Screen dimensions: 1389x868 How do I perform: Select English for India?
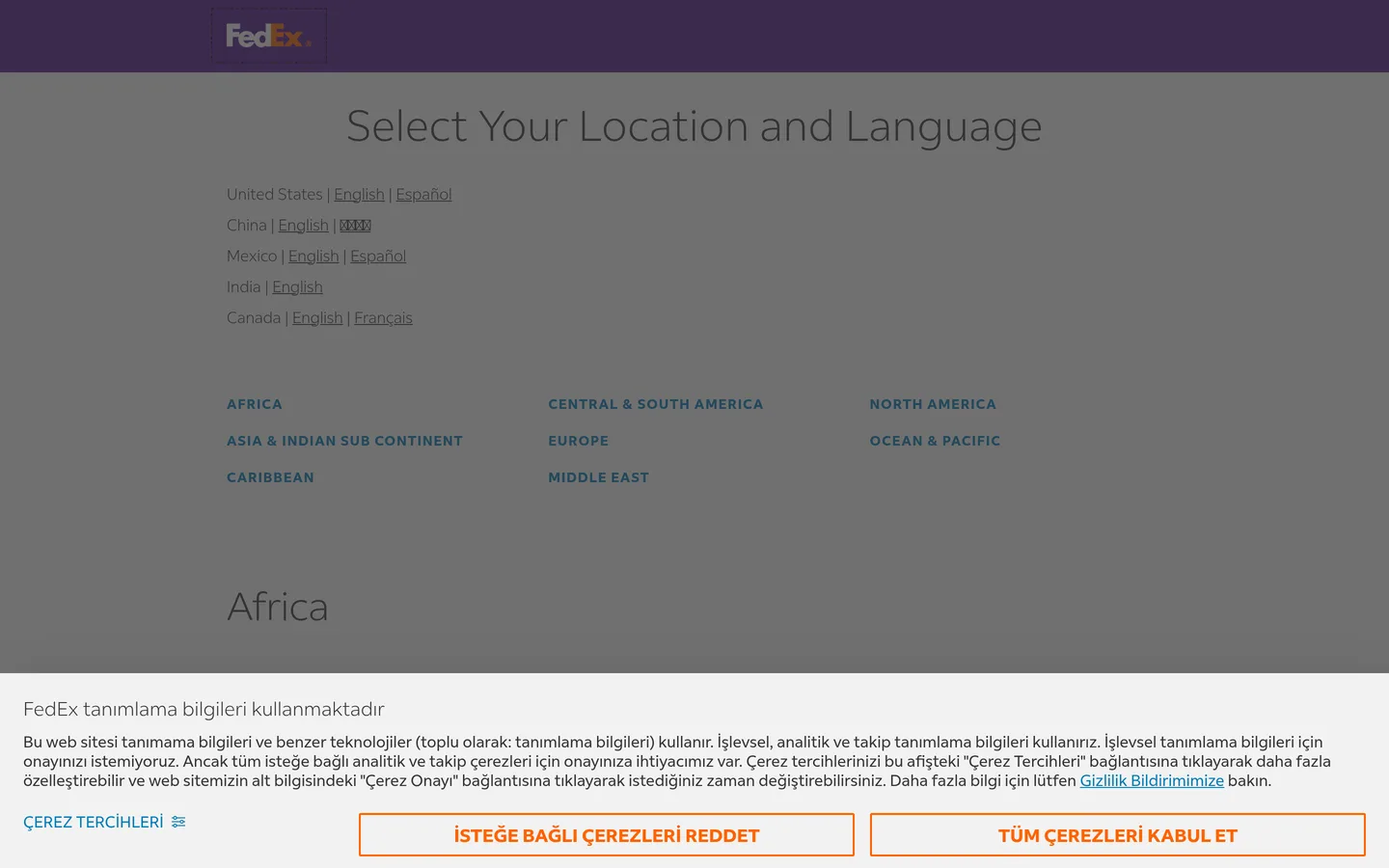click(297, 287)
